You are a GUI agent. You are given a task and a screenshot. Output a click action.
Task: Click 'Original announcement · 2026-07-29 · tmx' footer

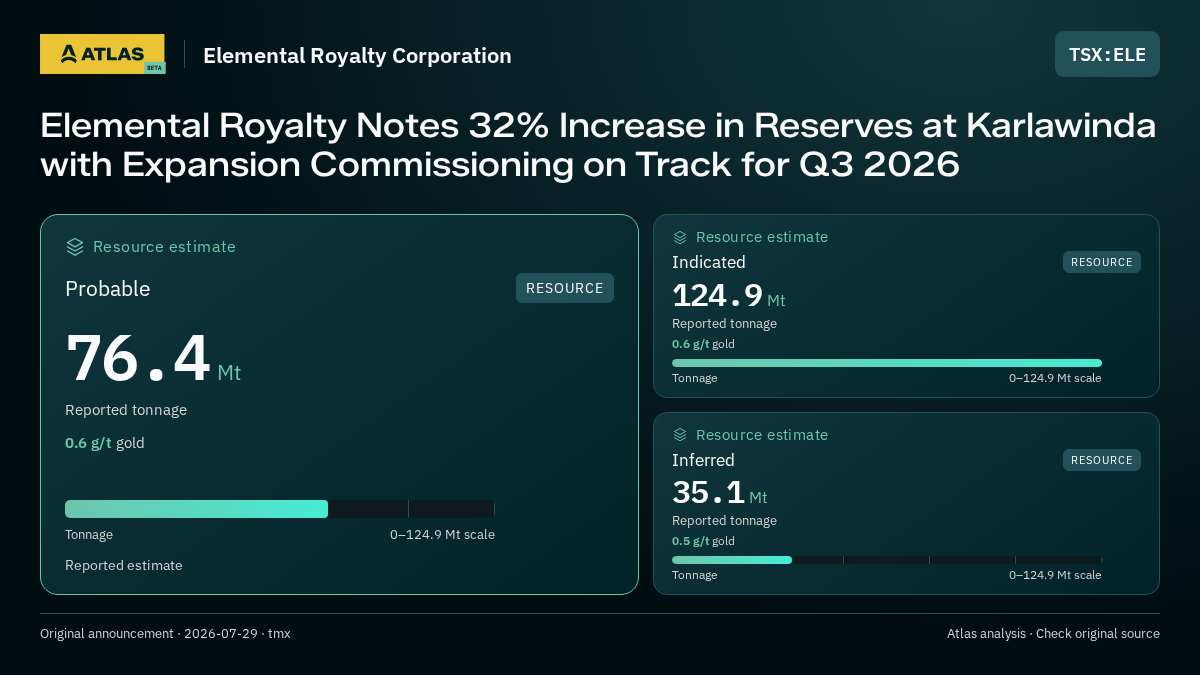pyautogui.click(x=165, y=634)
